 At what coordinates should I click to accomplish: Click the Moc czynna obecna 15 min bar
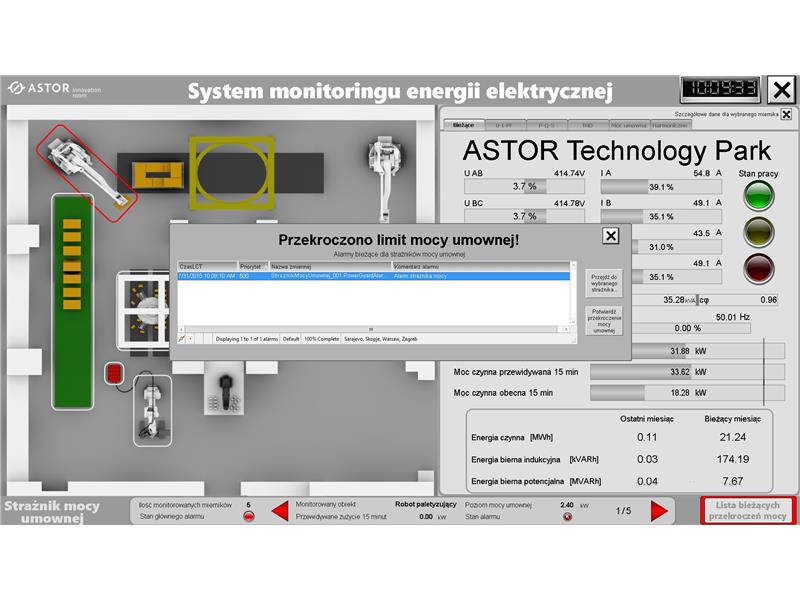(x=687, y=393)
